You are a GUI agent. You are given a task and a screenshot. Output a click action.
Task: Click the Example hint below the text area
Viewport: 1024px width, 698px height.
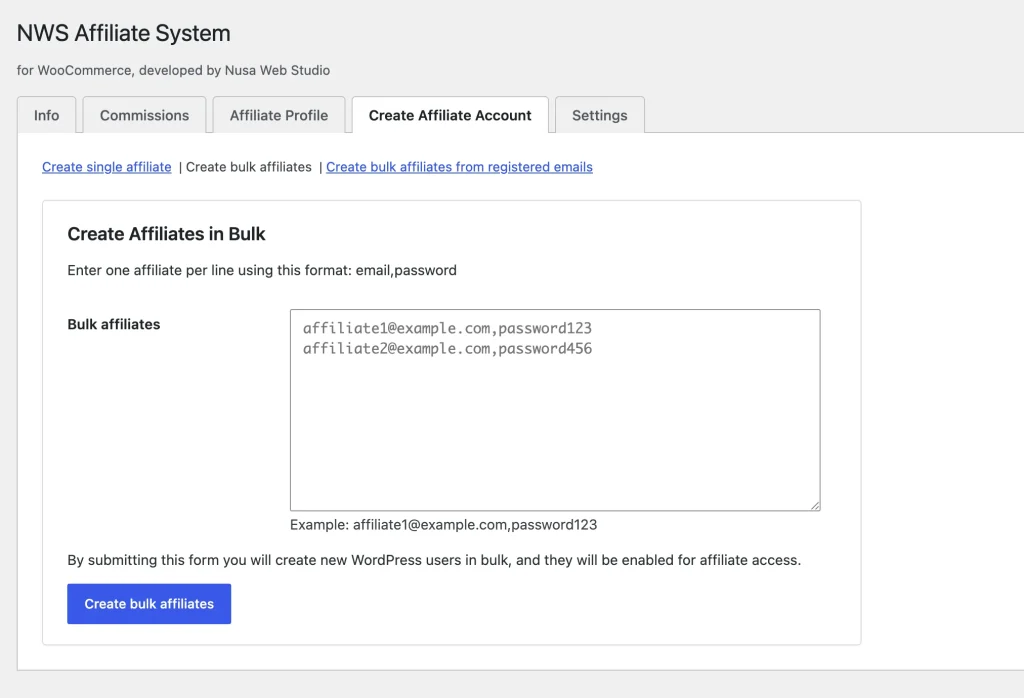pos(443,524)
